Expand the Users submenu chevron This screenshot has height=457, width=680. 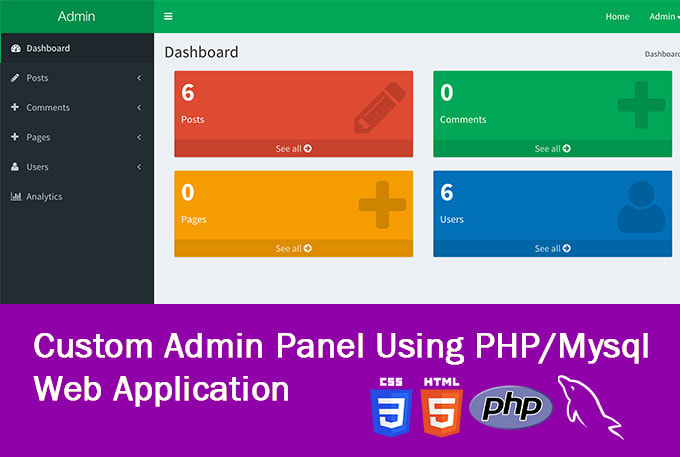pyautogui.click(x=139, y=166)
